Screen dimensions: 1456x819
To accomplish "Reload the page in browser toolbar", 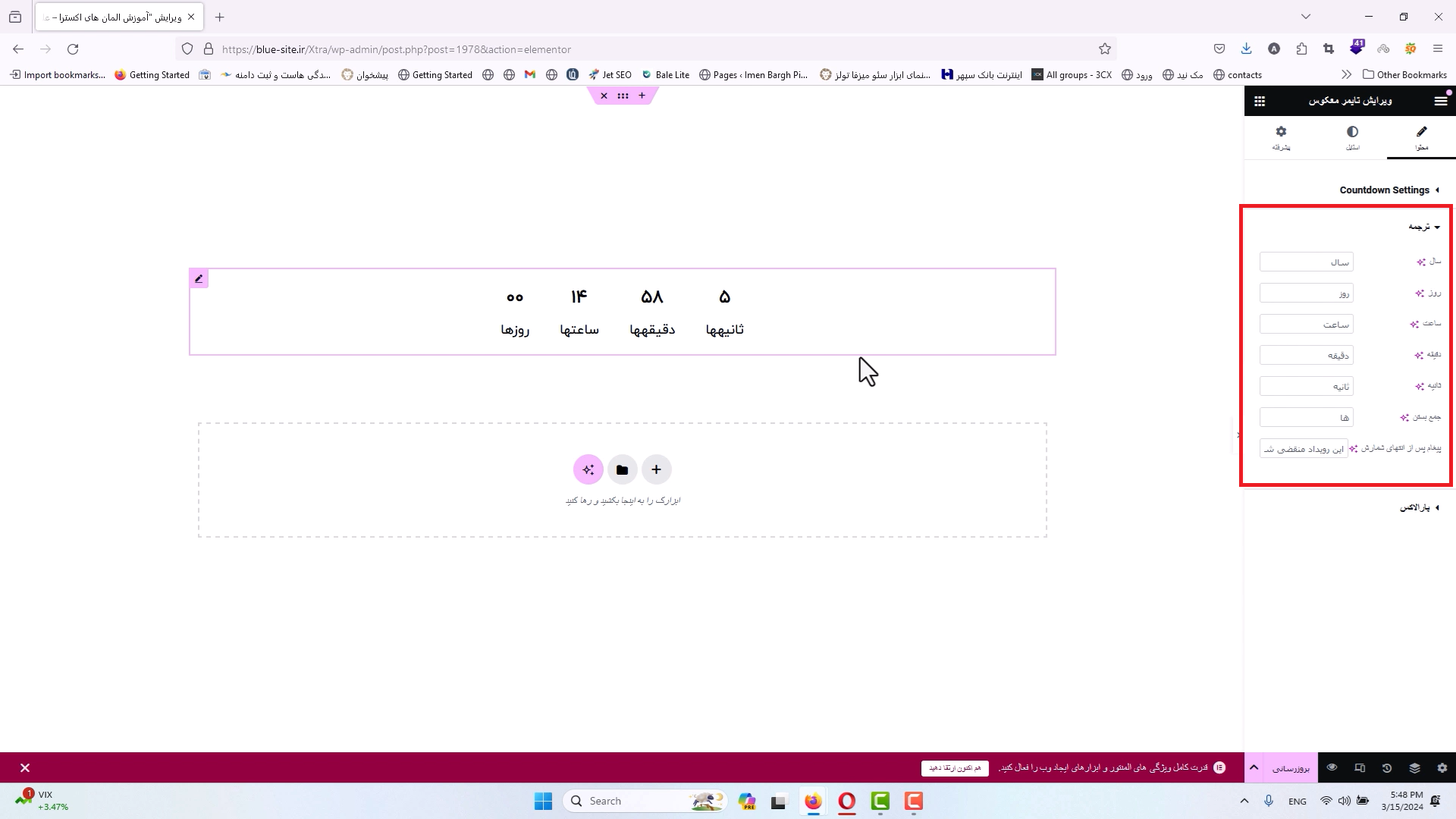I will click(73, 49).
